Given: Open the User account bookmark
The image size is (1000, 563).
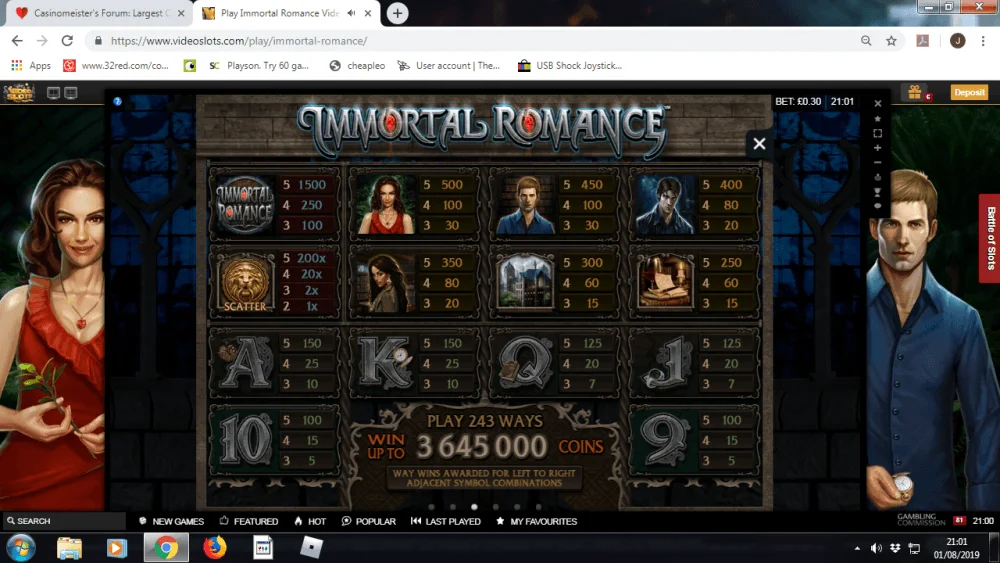Looking at the screenshot, I should (448, 66).
